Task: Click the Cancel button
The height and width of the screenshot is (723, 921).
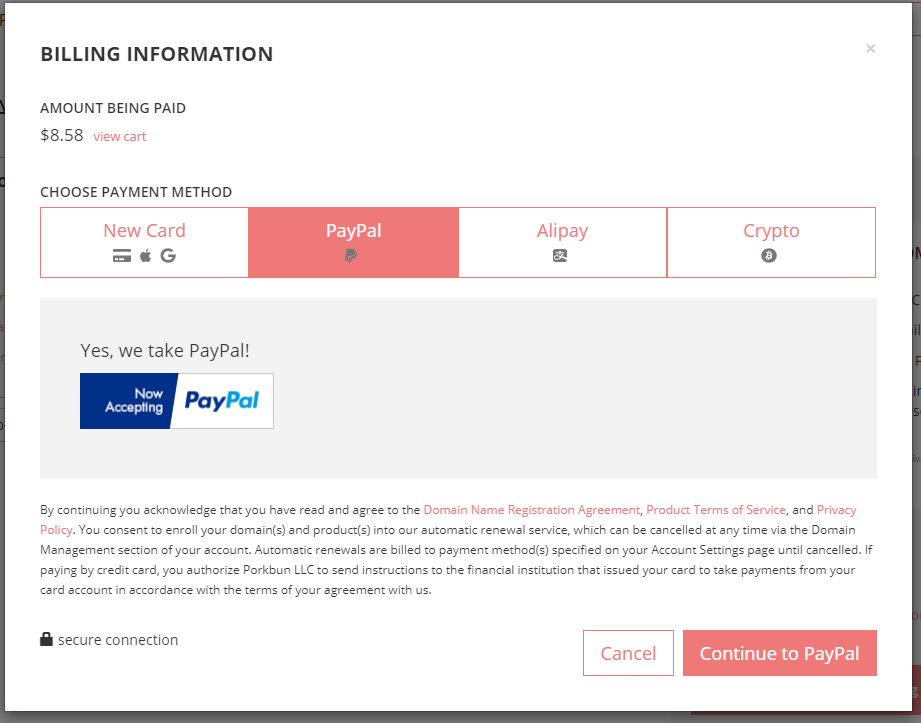Action: [x=628, y=653]
